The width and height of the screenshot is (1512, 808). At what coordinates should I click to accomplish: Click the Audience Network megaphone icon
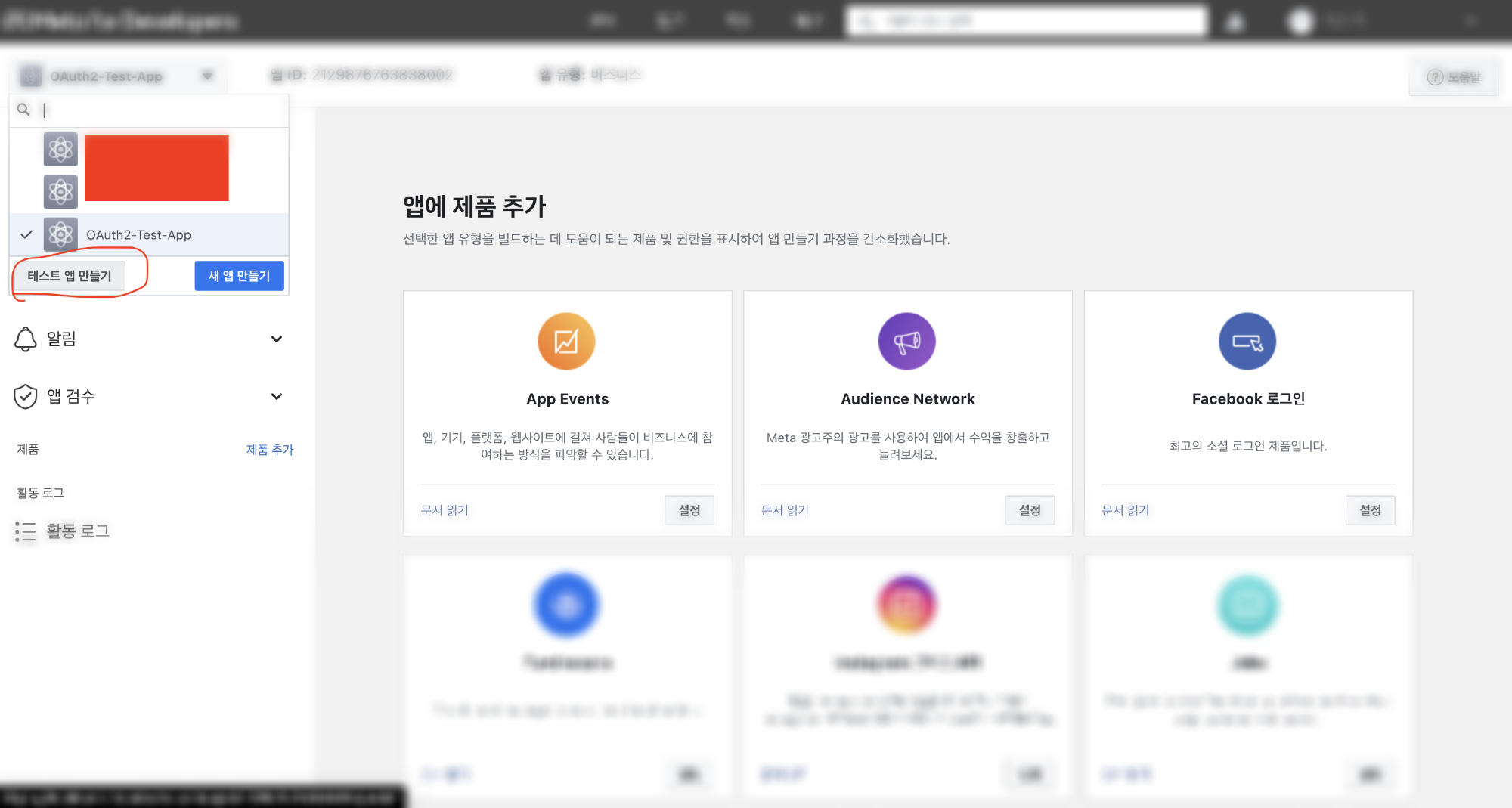click(x=907, y=342)
